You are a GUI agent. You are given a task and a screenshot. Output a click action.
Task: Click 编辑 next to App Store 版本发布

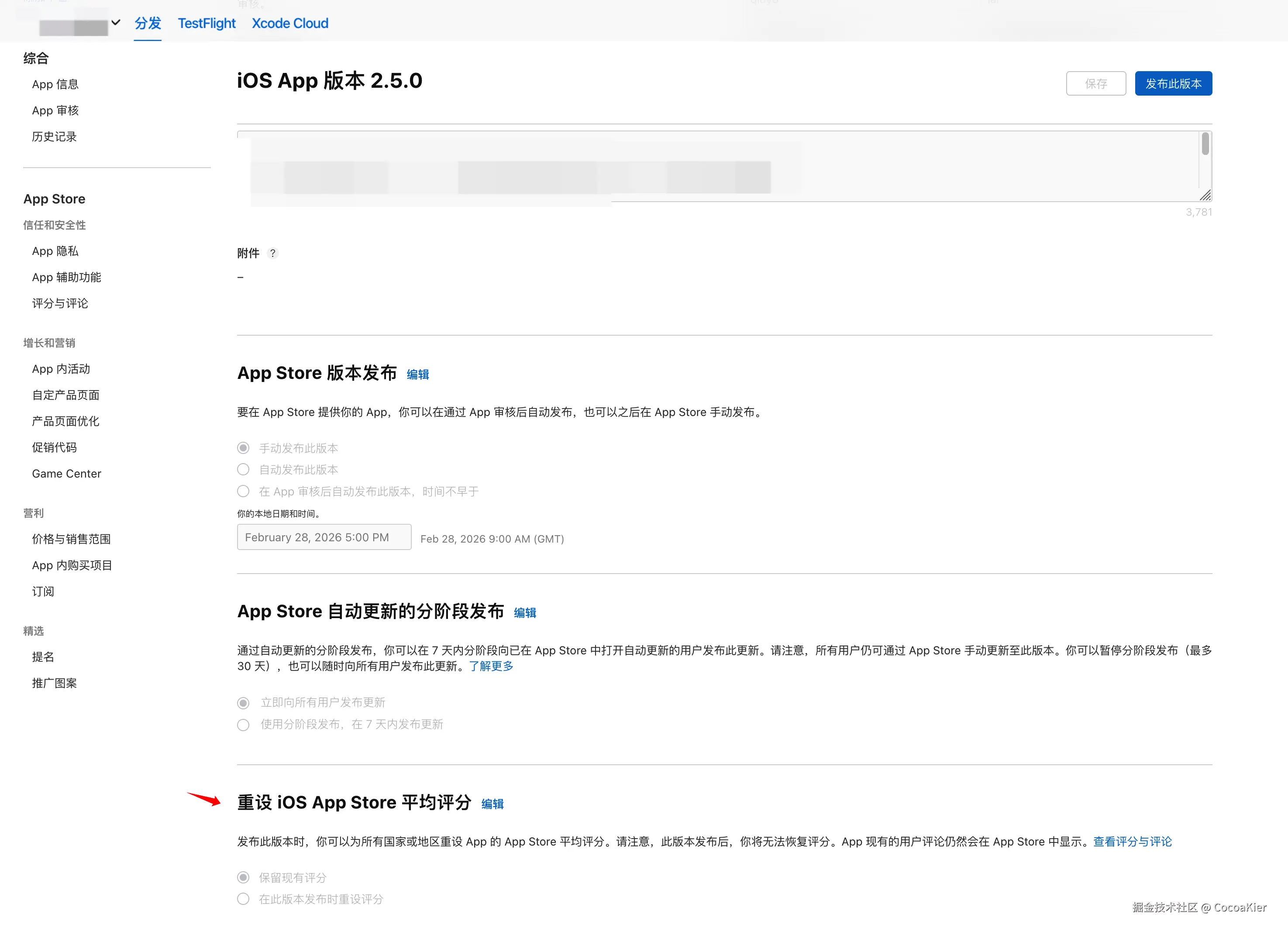(417, 374)
